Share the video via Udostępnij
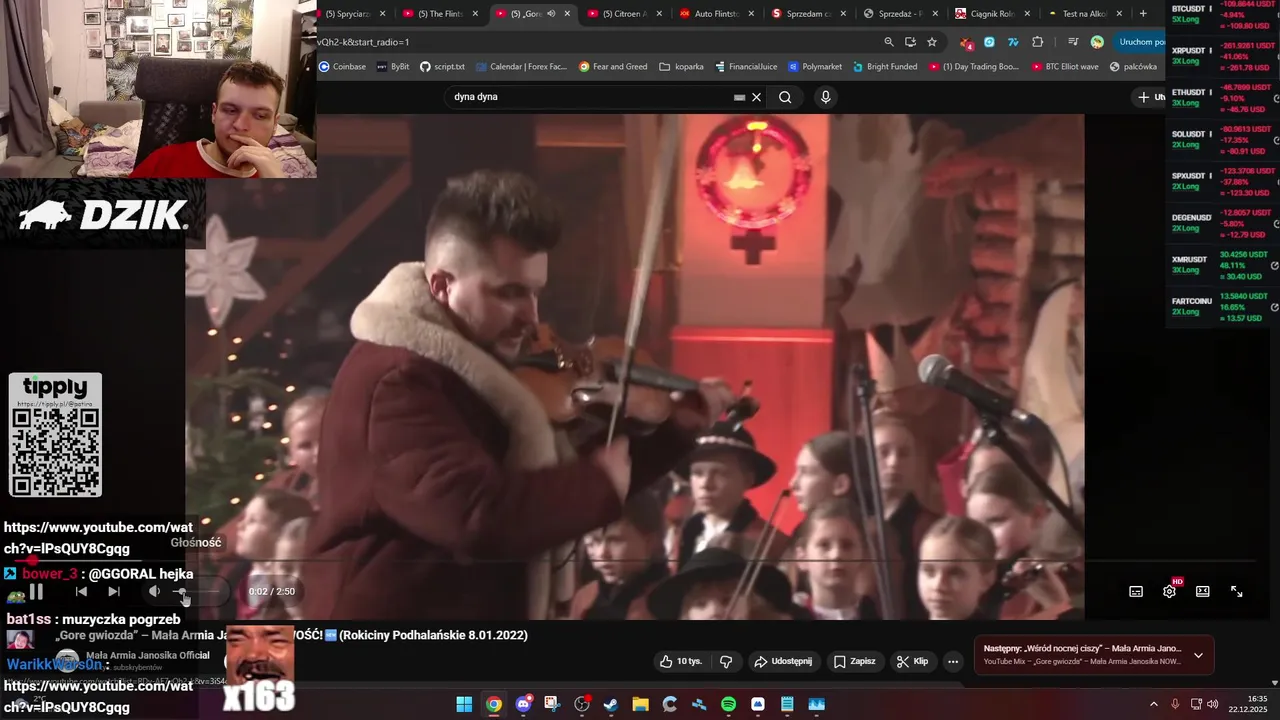Screen dimensions: 1280x720 point(783,661)
